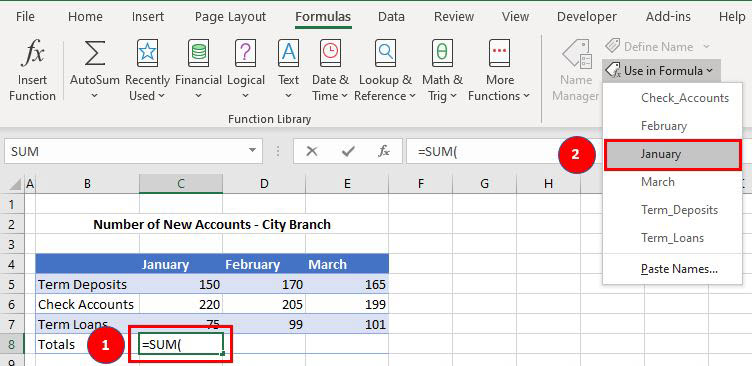Open Lookup & Reference functions icon
Image resolution: width=752 pixels, height=366 pixels.
coord(385,53)
